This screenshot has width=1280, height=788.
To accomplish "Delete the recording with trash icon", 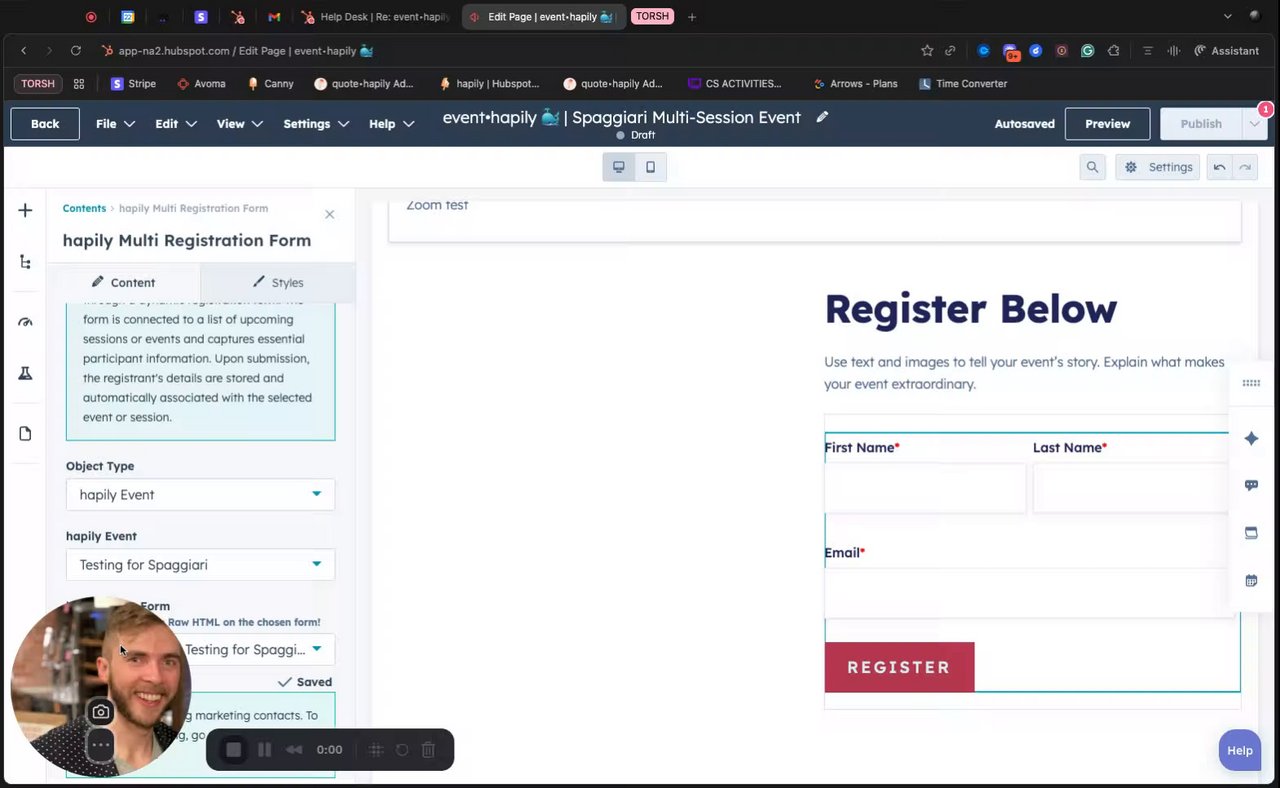I will [x=428, y=749].
